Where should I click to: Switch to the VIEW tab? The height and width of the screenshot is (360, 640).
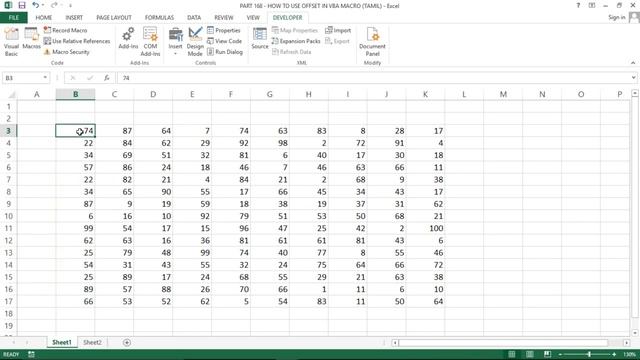coord(253,18)
